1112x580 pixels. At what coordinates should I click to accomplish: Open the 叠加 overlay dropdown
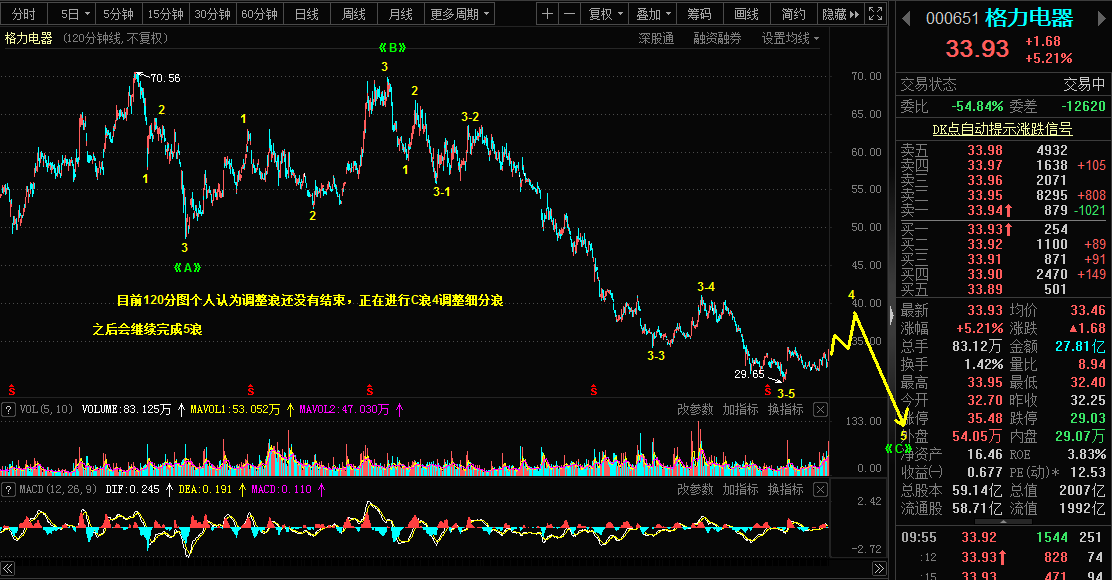pyautogui.click(x=653, y=13)
